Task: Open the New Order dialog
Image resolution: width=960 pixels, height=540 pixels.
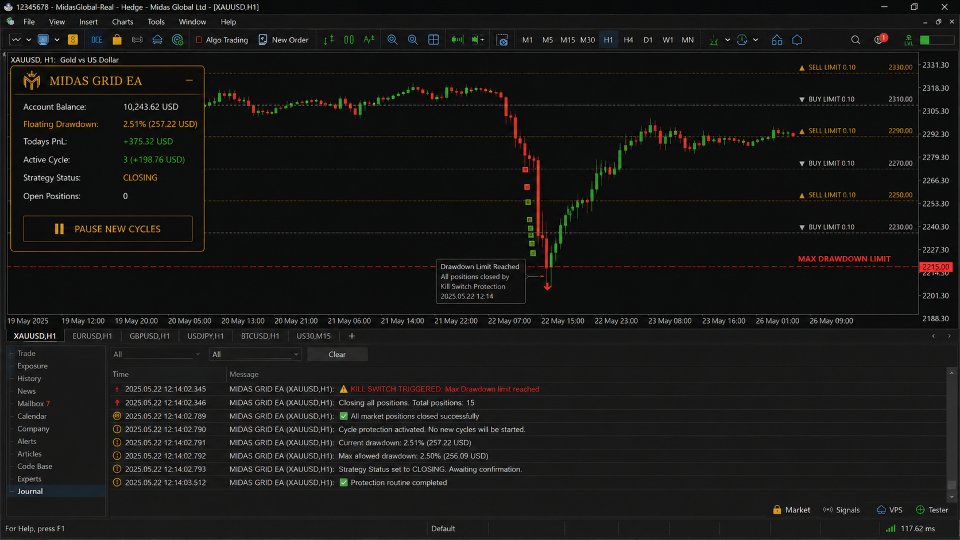Action: pyautogui.click(x=283, y=40)
